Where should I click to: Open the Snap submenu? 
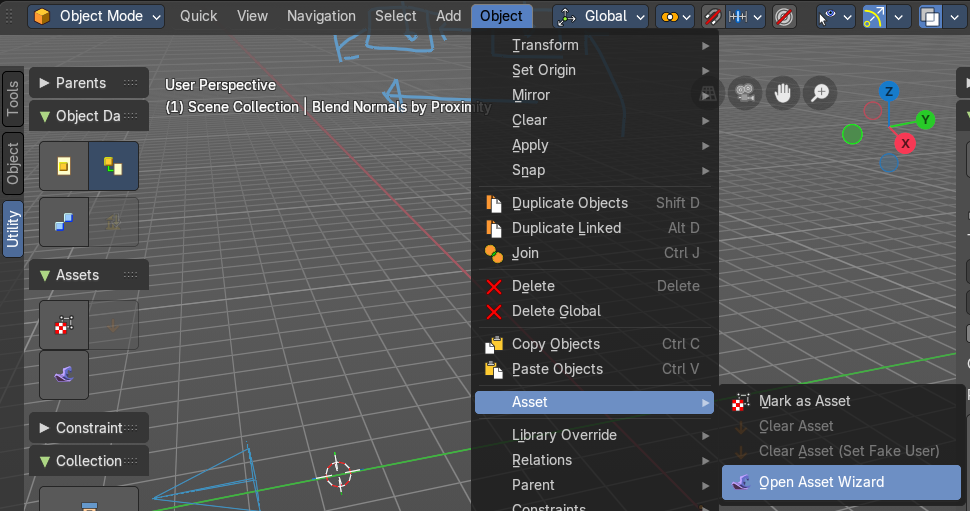(594, 170)
